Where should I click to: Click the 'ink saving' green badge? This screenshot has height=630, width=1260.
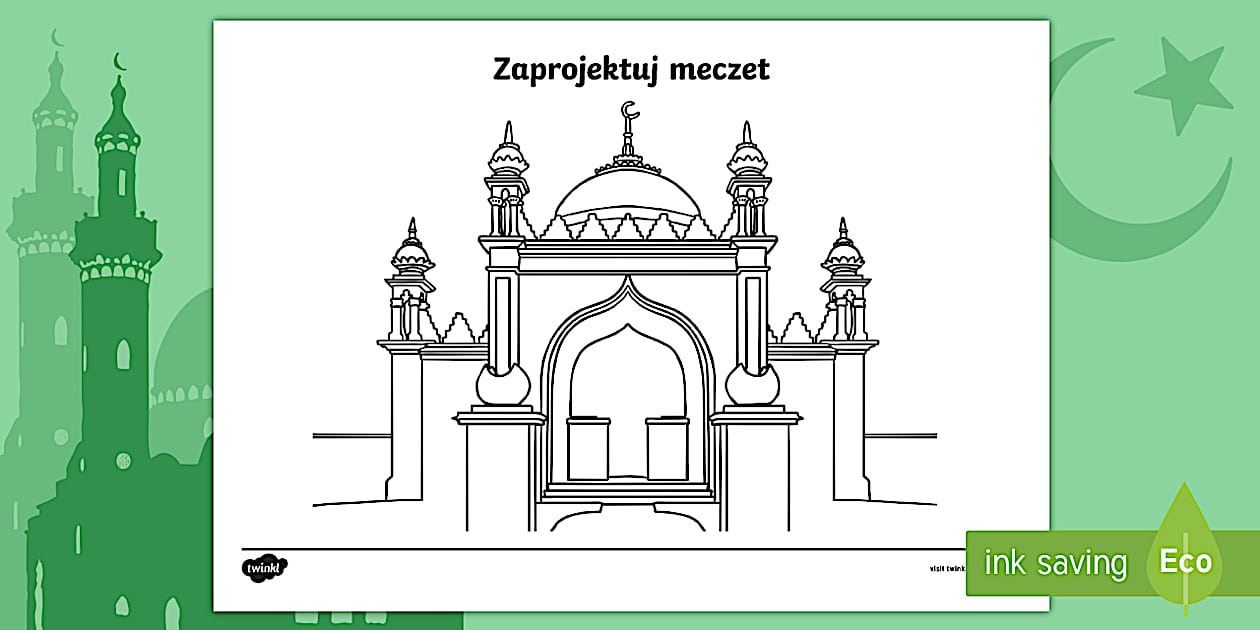pyautogui.click(x=1054, y=563)
